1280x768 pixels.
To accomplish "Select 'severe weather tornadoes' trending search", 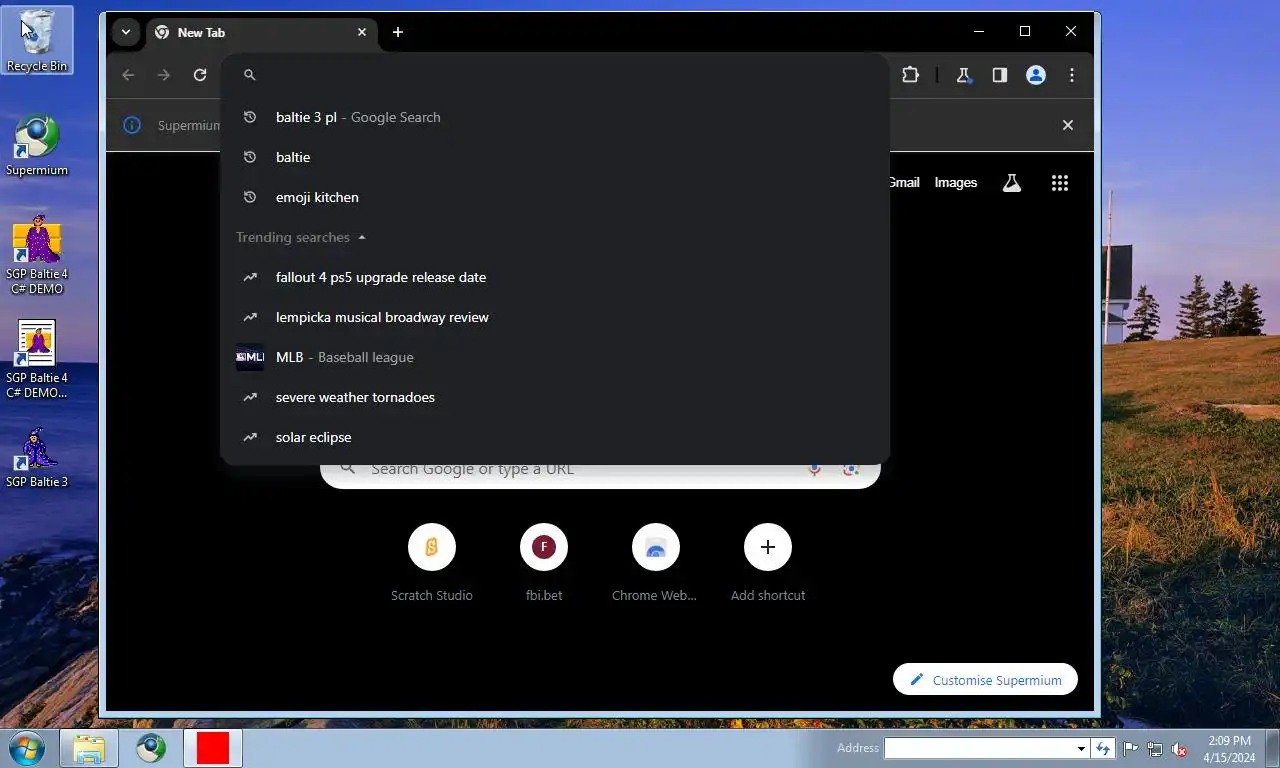I will [x=555, y=397].
